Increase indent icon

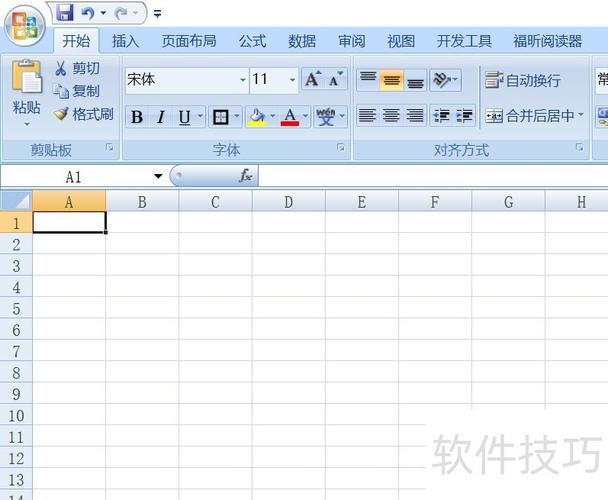coord(464,116)
